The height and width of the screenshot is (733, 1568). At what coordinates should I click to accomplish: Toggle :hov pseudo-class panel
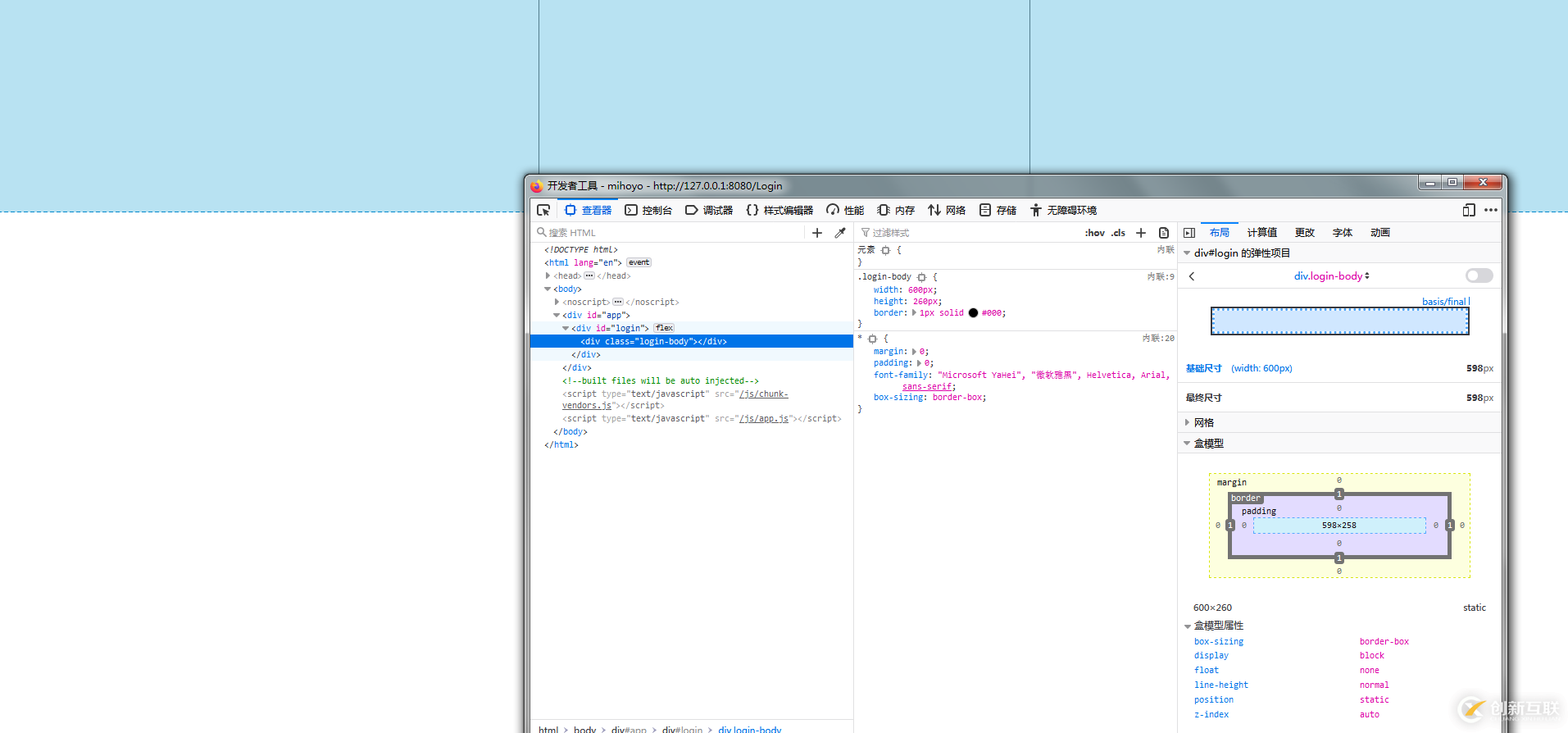tap(1094, 233)
